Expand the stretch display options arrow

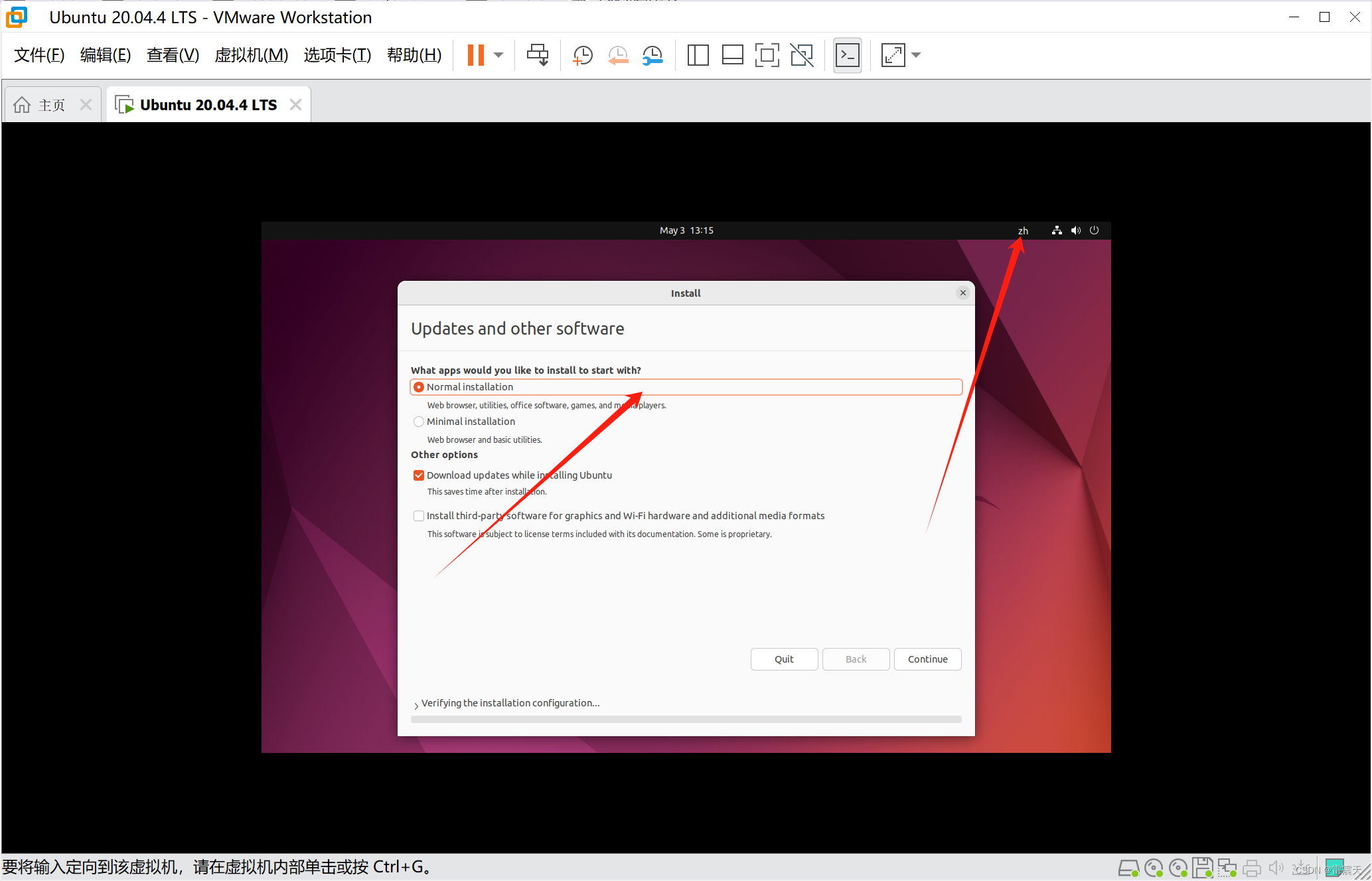(916, 55)
